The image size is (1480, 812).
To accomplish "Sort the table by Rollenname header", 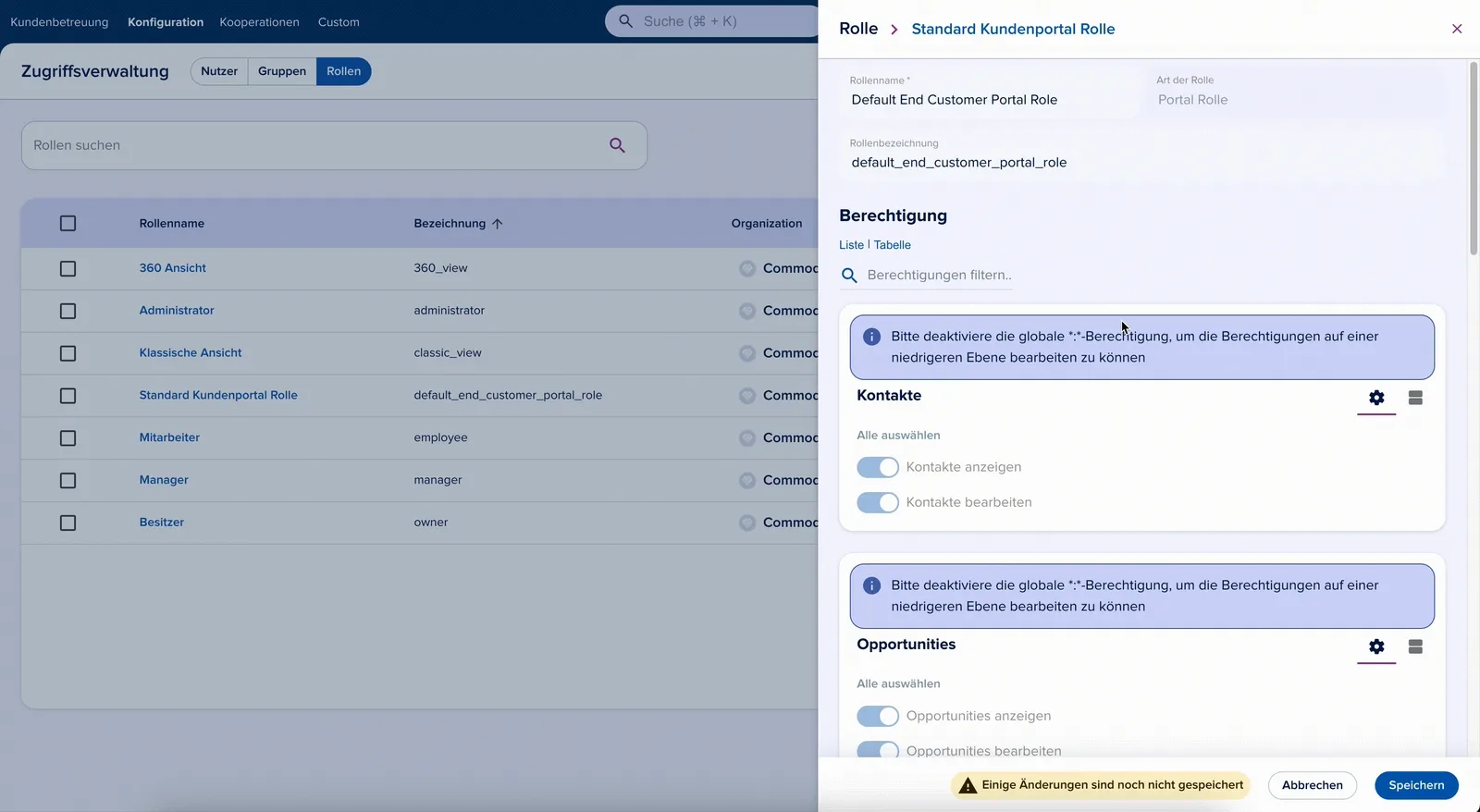I will (172, 224).
